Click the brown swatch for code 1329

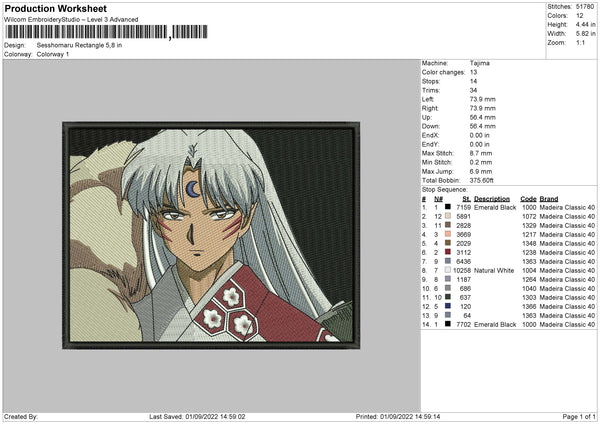point(448,225)
